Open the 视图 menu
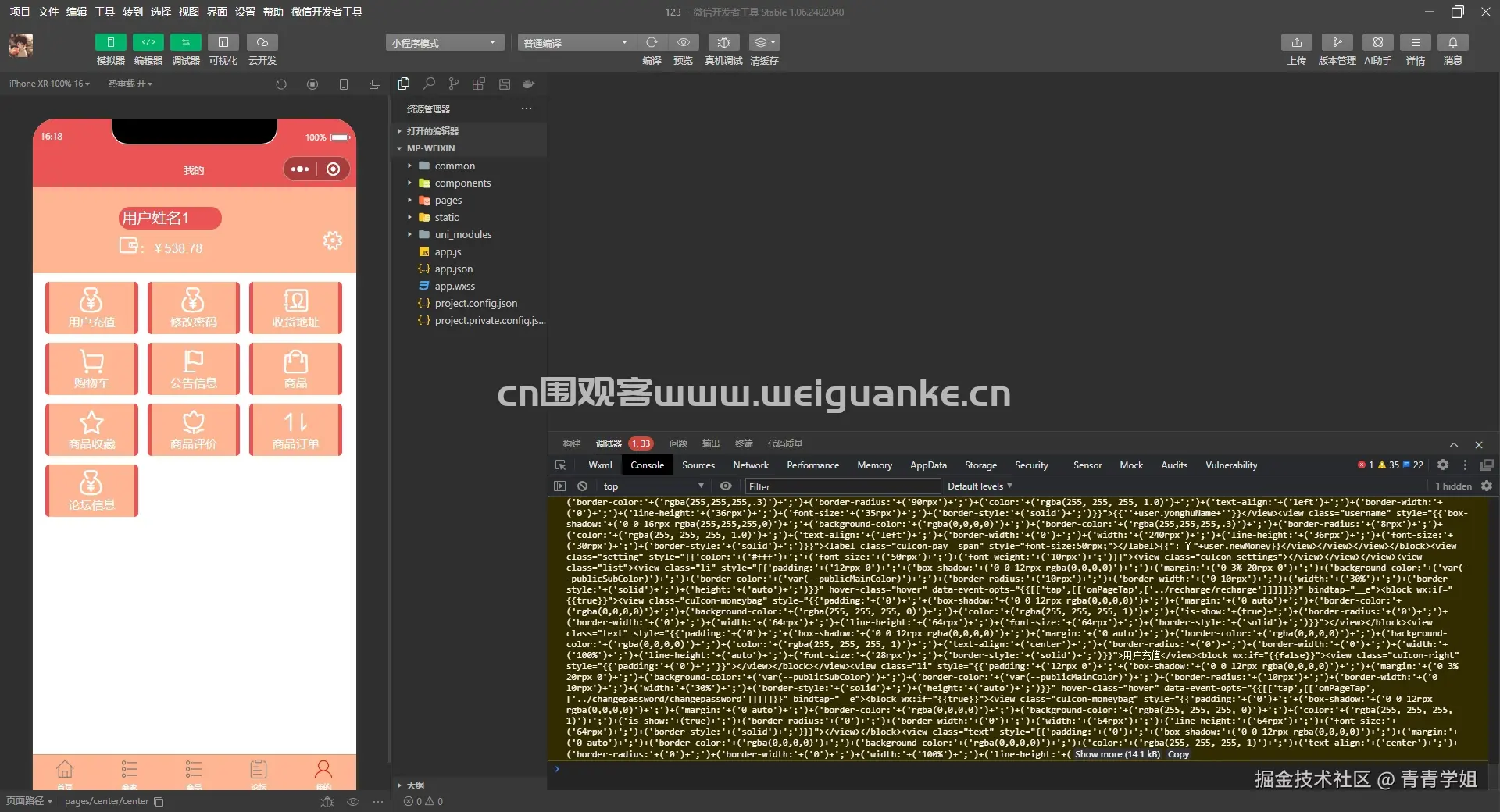1500x812 pixels. pyautogui.click(x=189, y=12)
